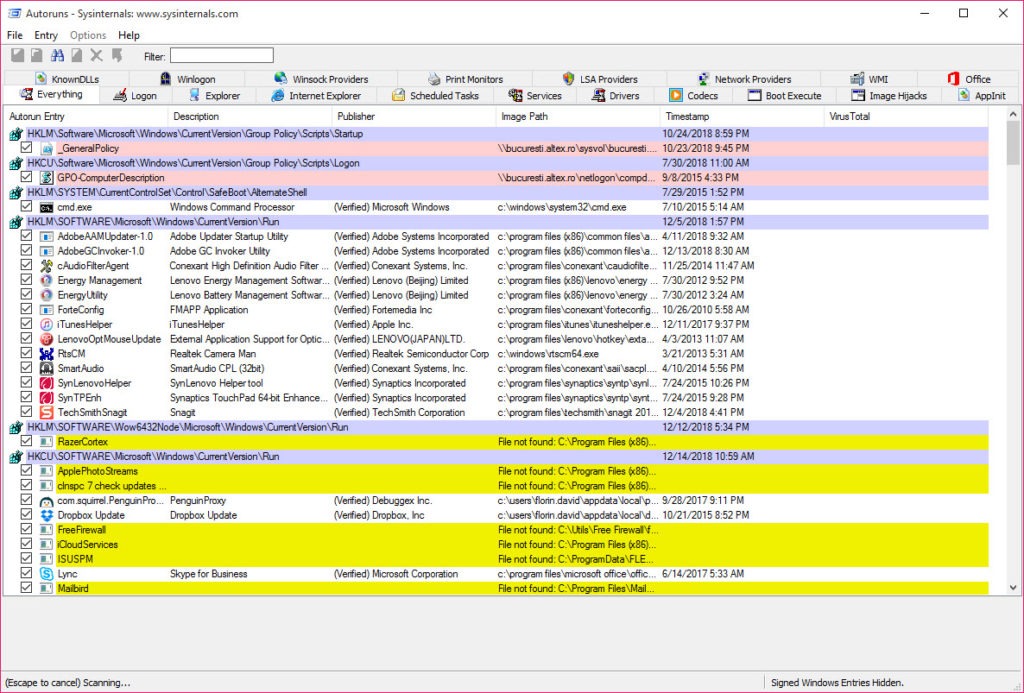Open the Entry menu

46,35
